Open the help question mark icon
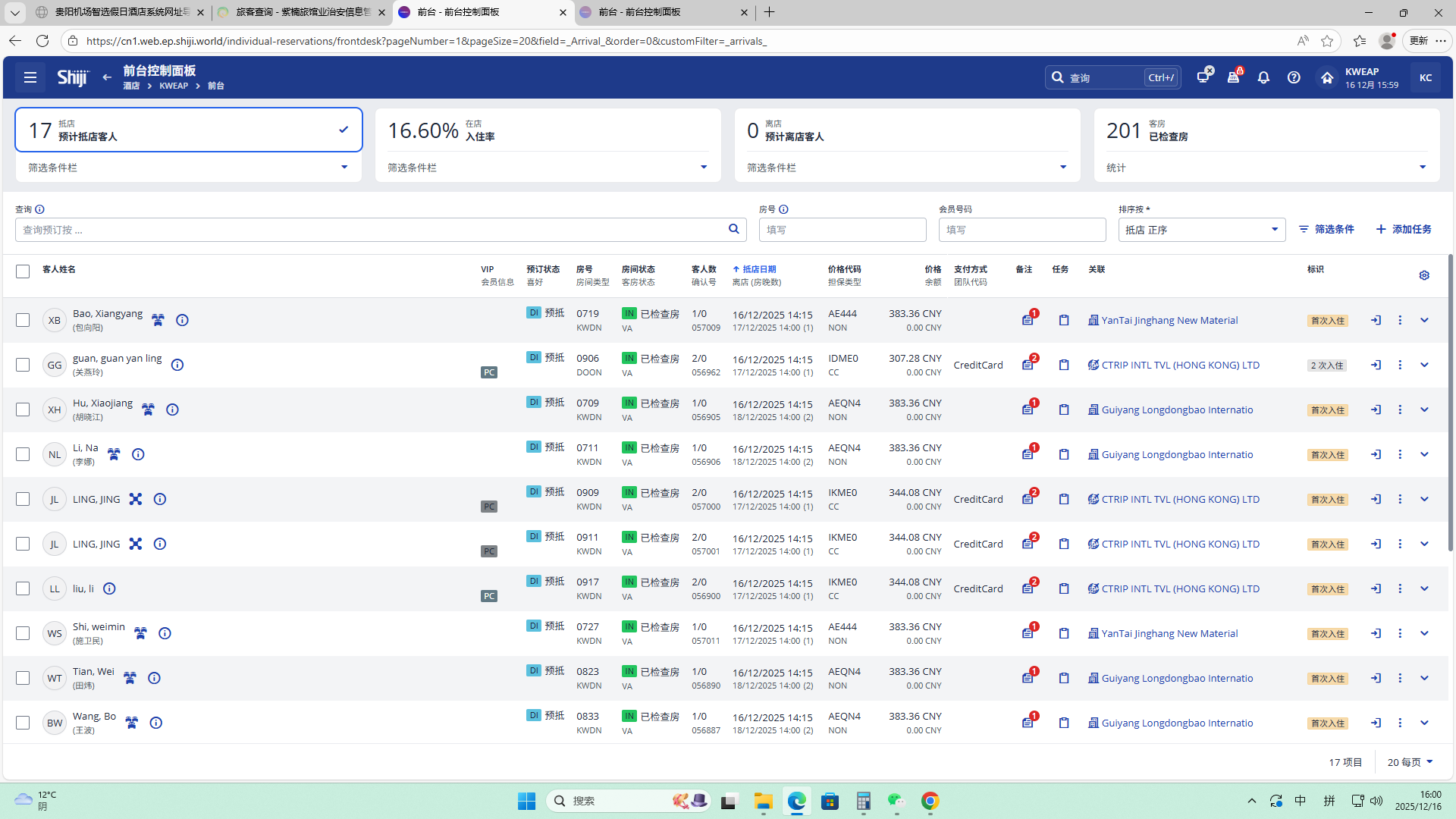The image size is (1456, 819). pyautogui.click(x=1294, y=77)
